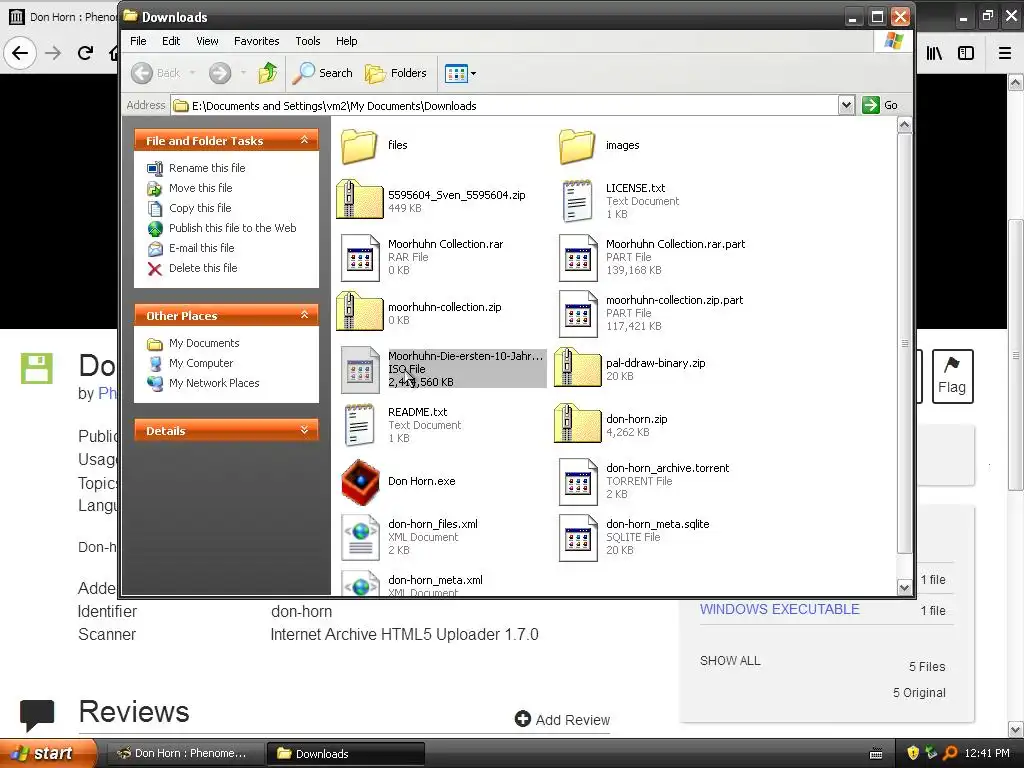Select moorhuhn-collection.zip archive icon
This screenshot has height=768, width=1024.
click(359, 313)
